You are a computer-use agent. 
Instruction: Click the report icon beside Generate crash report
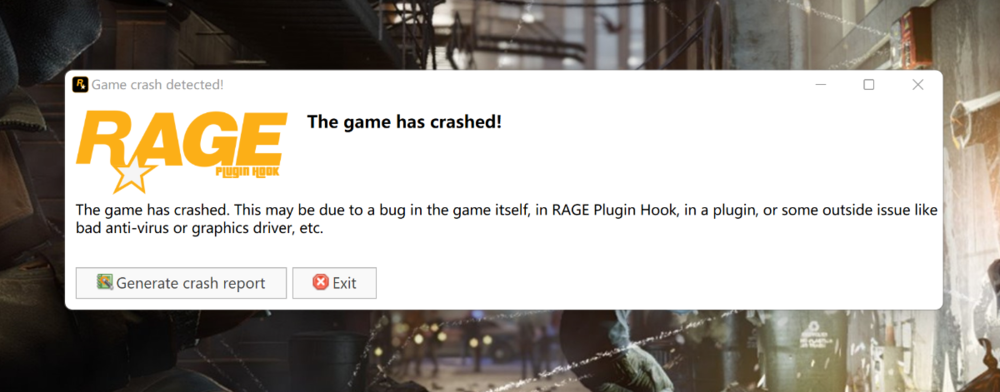(105, 282)
